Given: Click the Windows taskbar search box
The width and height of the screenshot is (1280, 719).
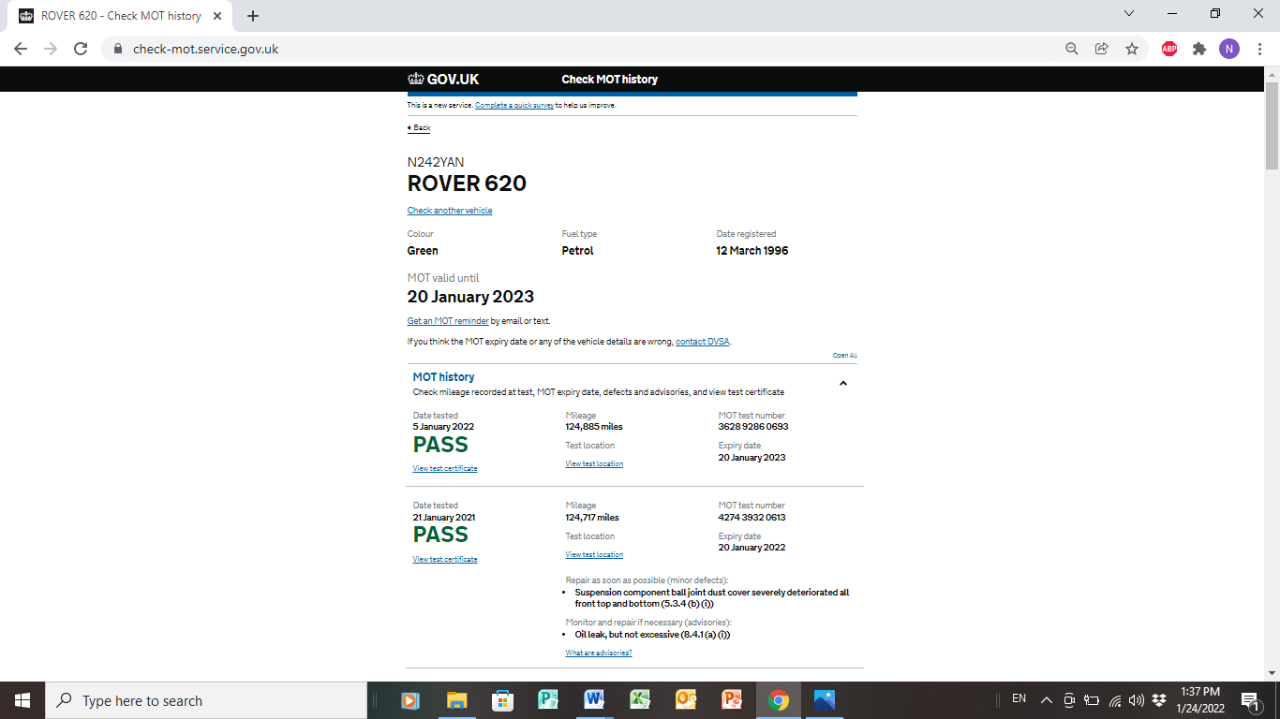Looking at the screenshot, I should [207, 700].
